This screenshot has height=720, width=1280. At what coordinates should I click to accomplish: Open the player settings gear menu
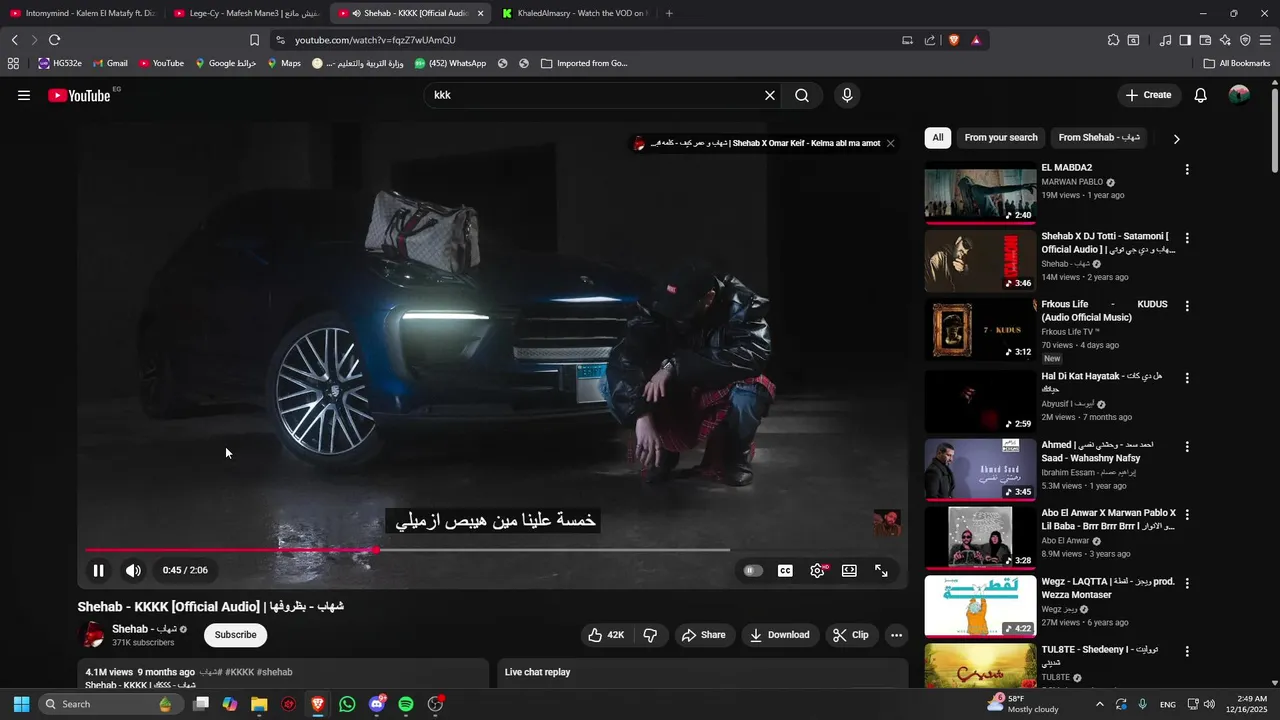click(818, 570)
